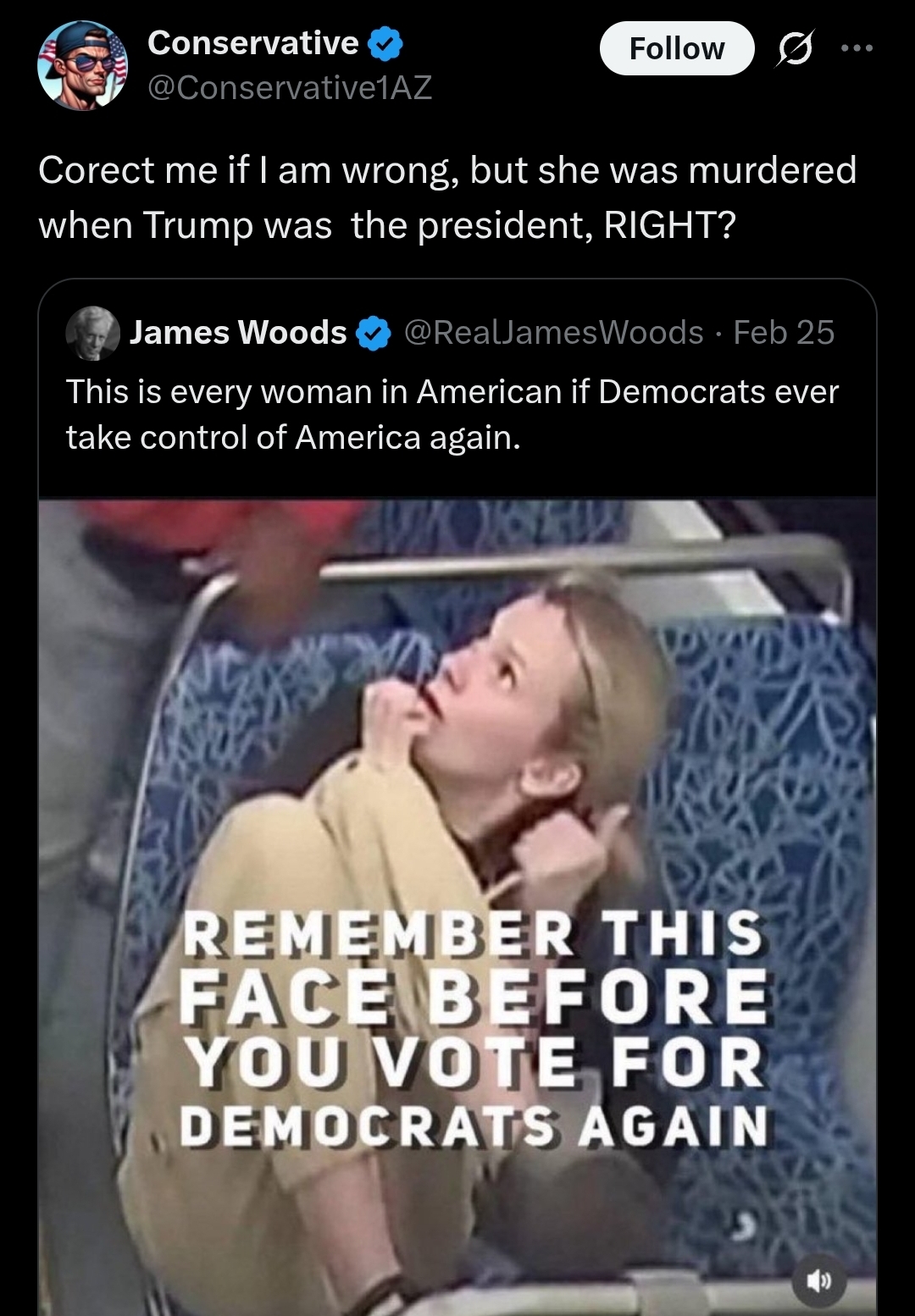The image size is (915, 1316).
Task: Tap the 'Remember this face' caption on the video
Action: click(x=474, y=1030)
